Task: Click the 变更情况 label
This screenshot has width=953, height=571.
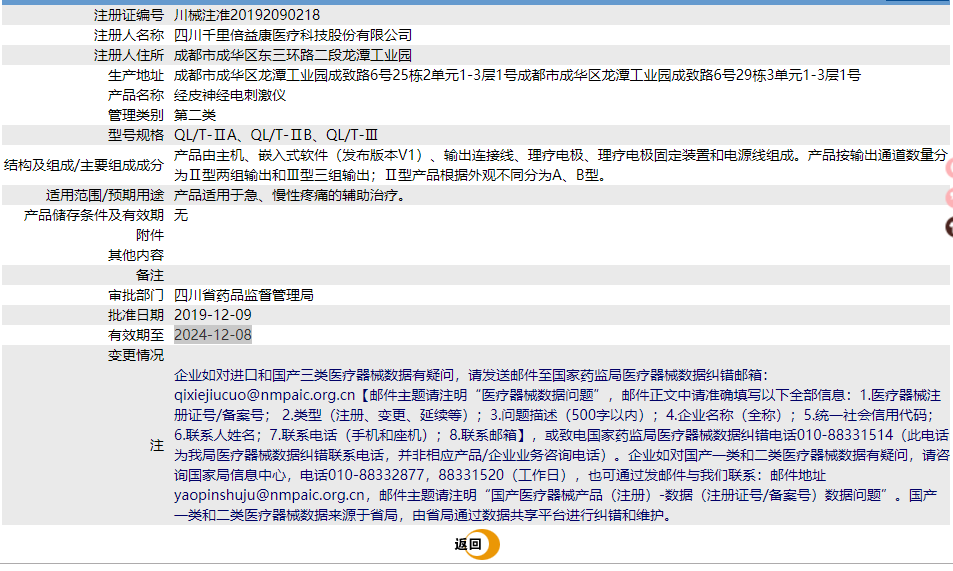Action: pos(136,355)
